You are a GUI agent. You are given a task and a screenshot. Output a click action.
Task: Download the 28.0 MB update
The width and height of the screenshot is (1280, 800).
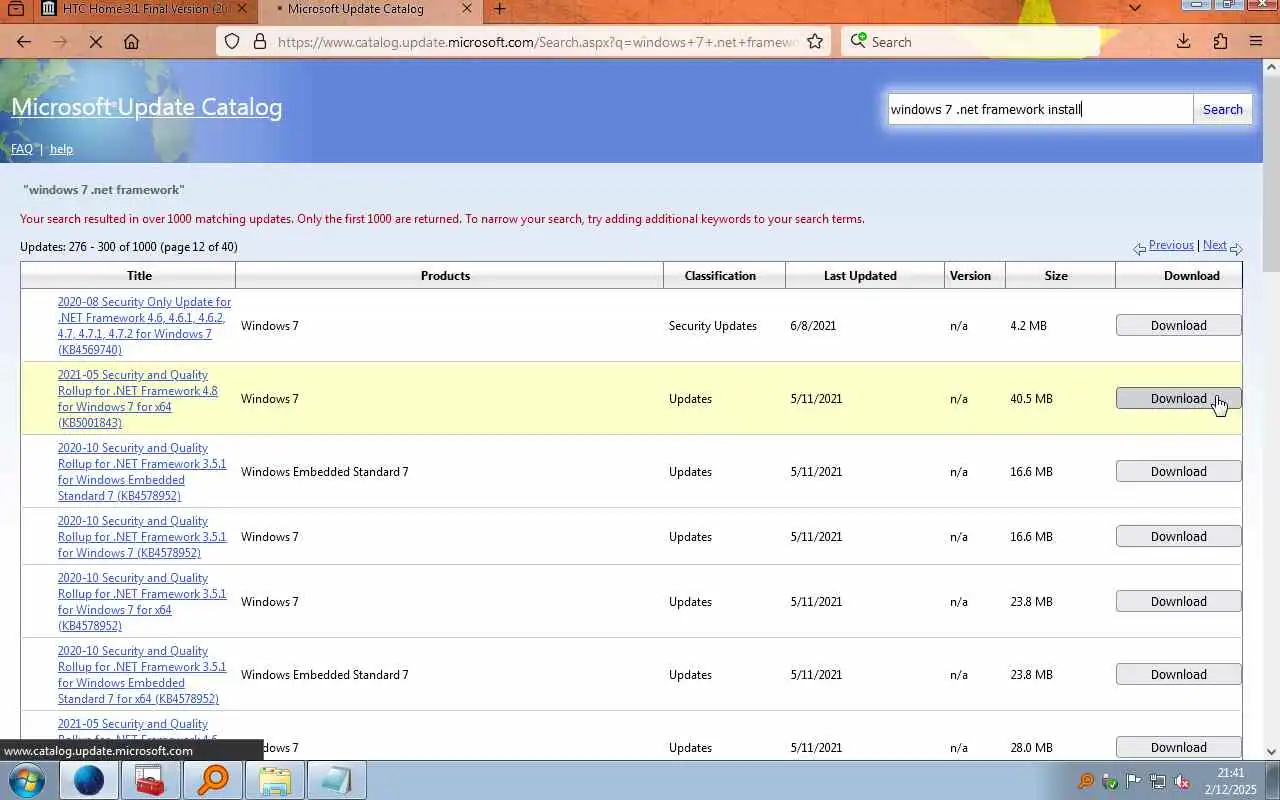coord(1178,747)
